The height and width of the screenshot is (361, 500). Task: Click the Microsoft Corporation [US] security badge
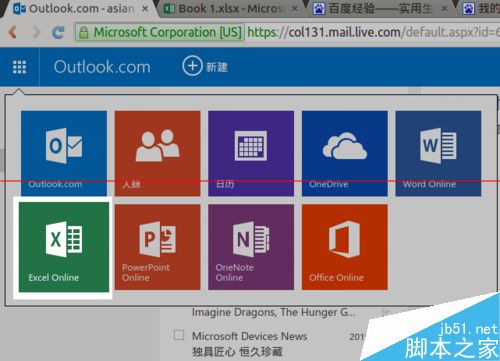(x=160, y=32)
